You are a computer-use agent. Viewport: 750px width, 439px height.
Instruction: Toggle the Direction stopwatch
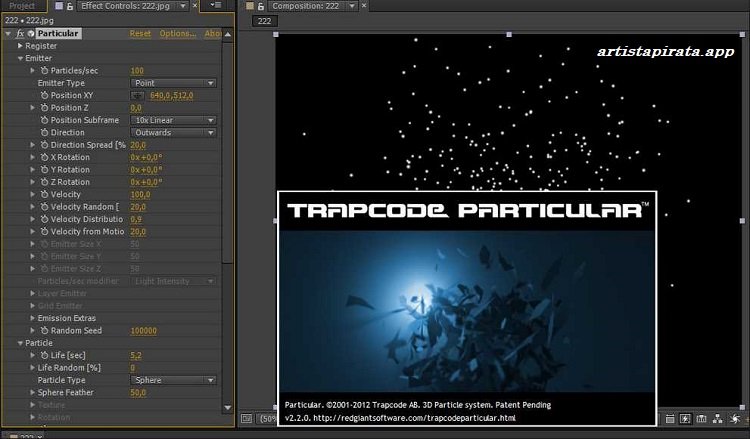coord(44,132)
